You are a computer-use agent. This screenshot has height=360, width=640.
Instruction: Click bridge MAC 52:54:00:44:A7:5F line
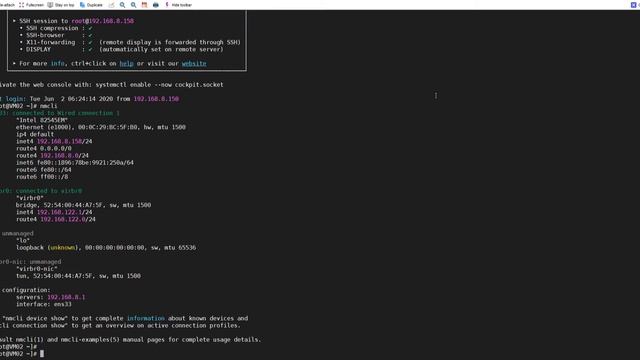pyautogui.click(x=83, y=205)
